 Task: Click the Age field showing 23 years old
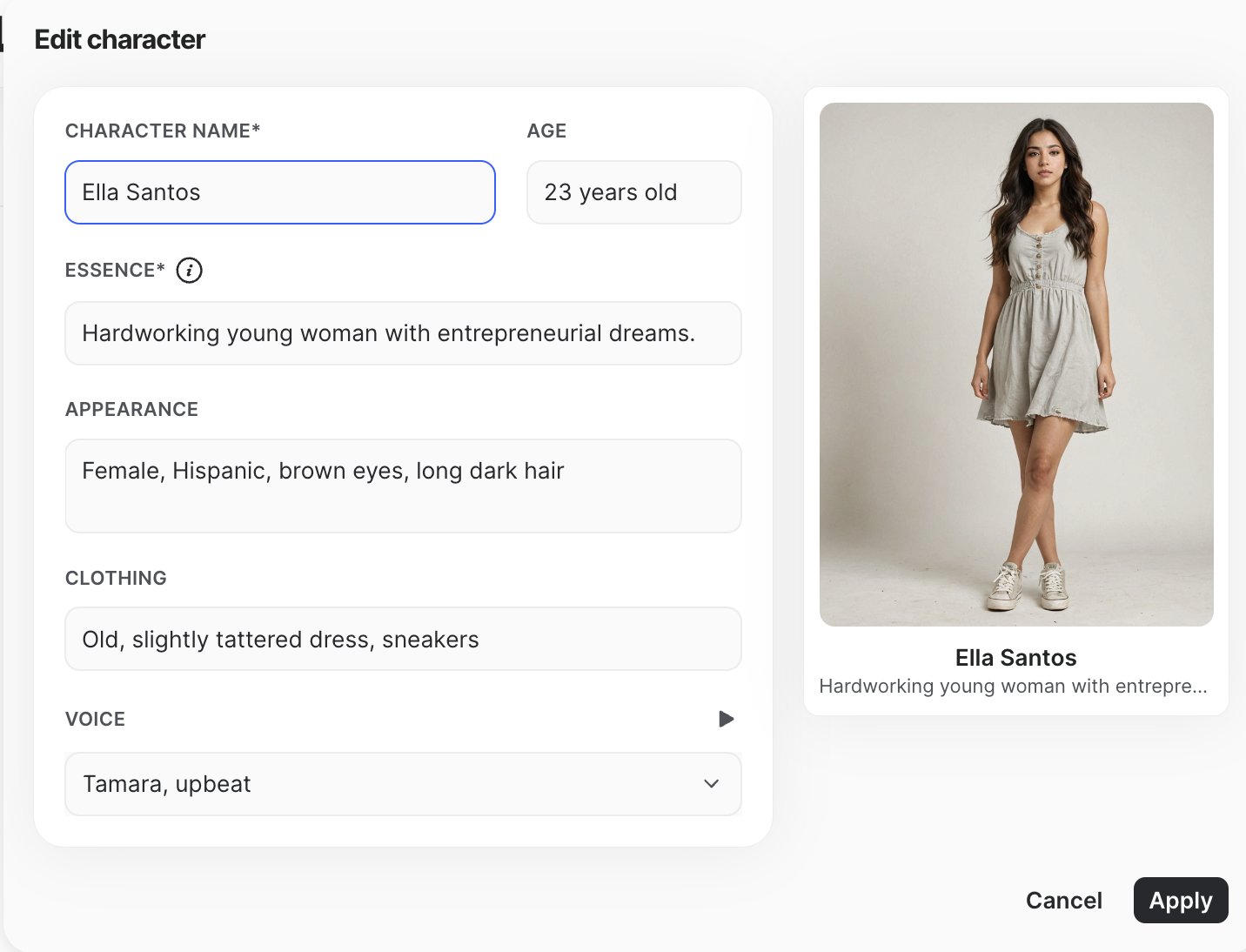[x=634, y=192]
